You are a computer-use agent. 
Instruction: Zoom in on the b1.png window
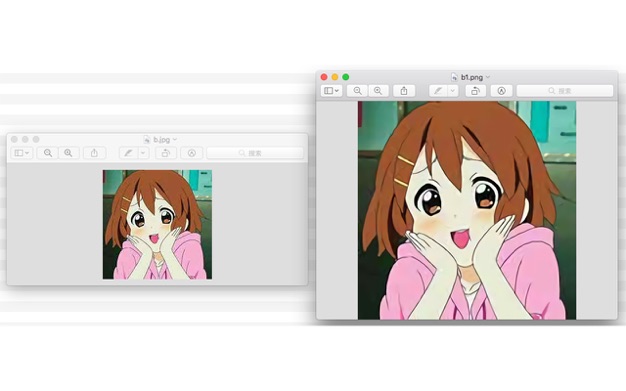tap(378, 91)
